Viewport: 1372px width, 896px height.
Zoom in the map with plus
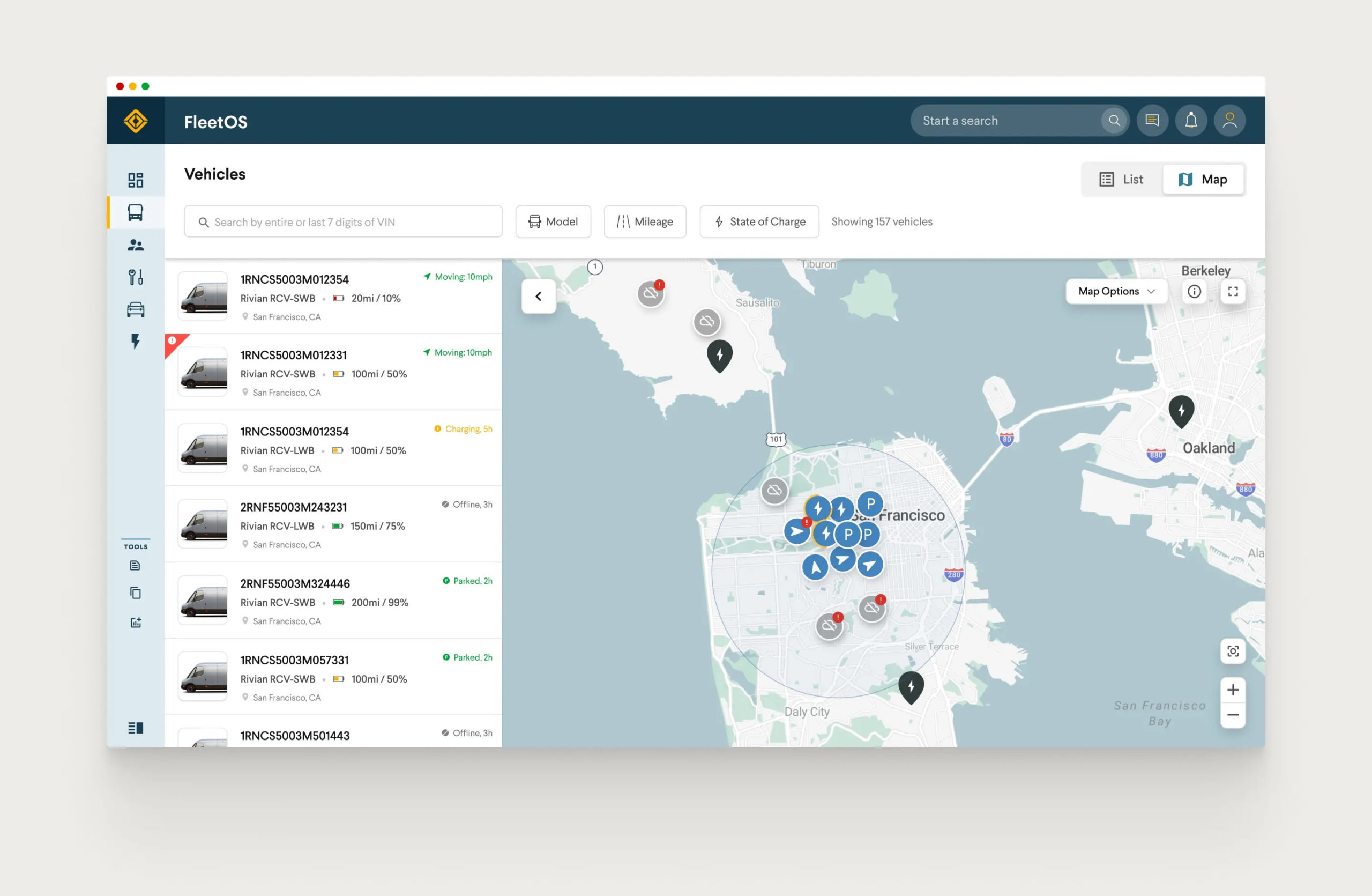(x=1233, y=690)
